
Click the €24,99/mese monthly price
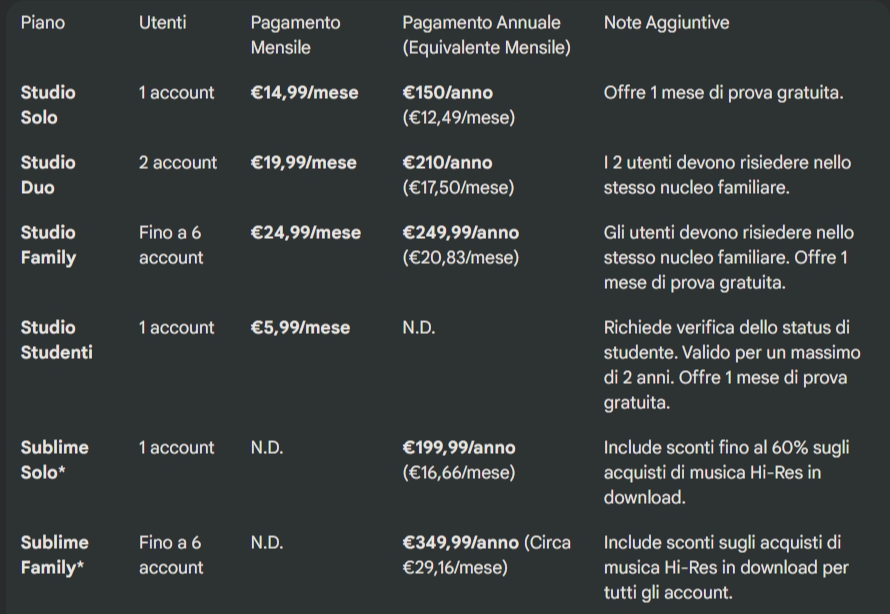pos(305,232)
